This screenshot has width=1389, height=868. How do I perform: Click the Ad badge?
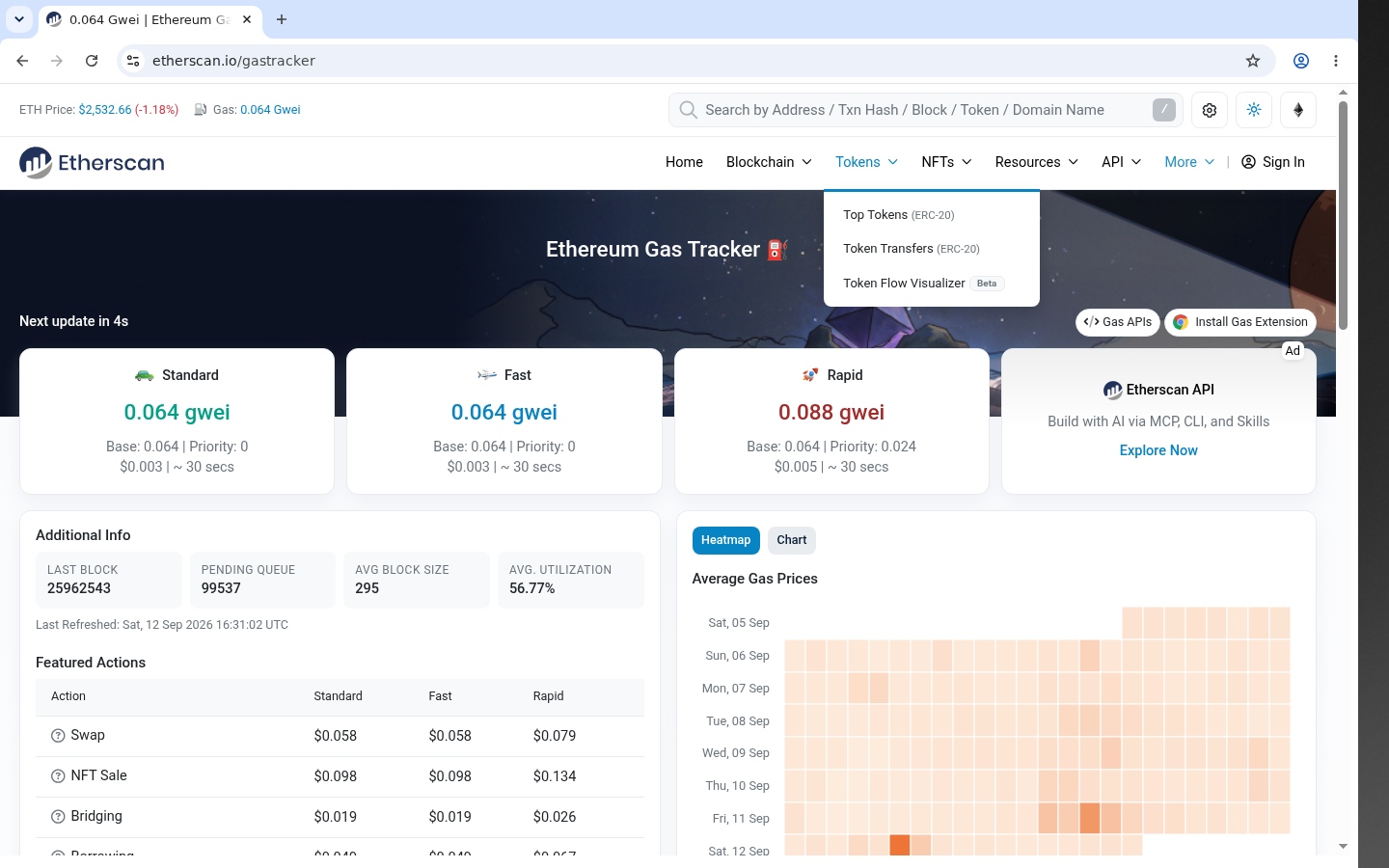coord(1293,351)
